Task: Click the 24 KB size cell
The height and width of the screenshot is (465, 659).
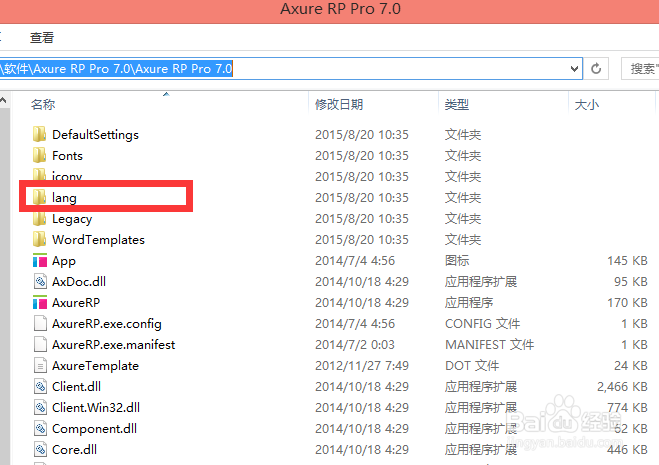Action: [x=630, y=366]
